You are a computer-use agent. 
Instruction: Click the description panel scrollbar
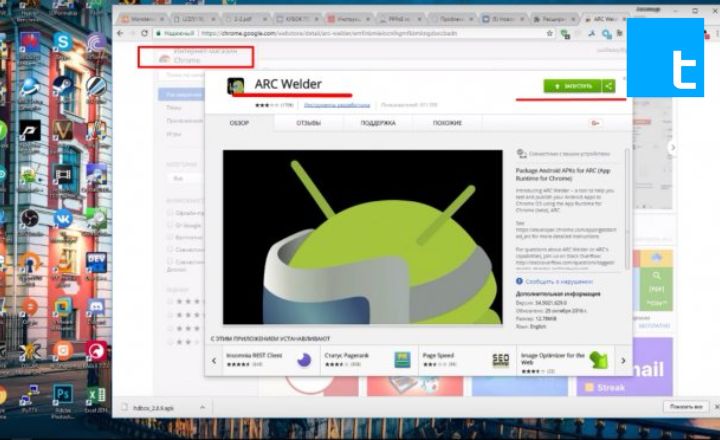(627, 209)
